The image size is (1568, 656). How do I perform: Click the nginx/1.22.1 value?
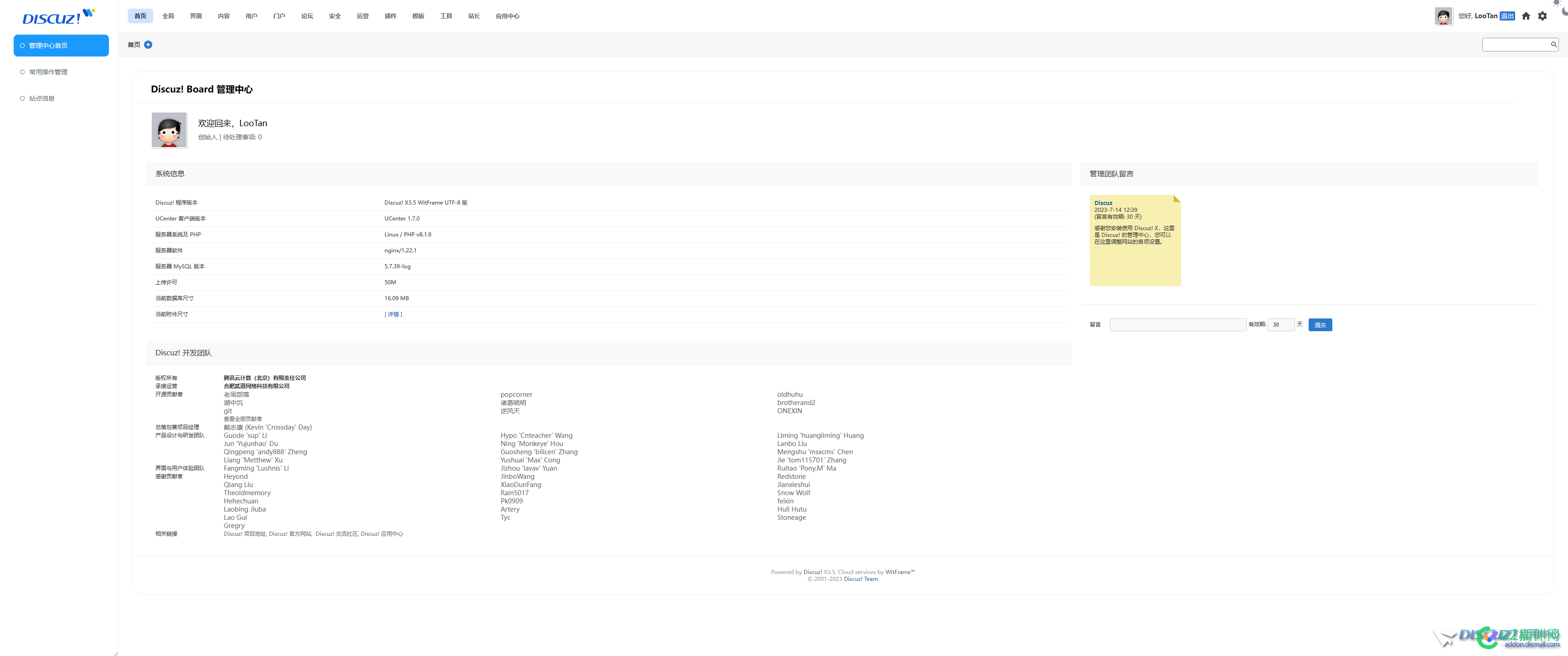point(400,250)
